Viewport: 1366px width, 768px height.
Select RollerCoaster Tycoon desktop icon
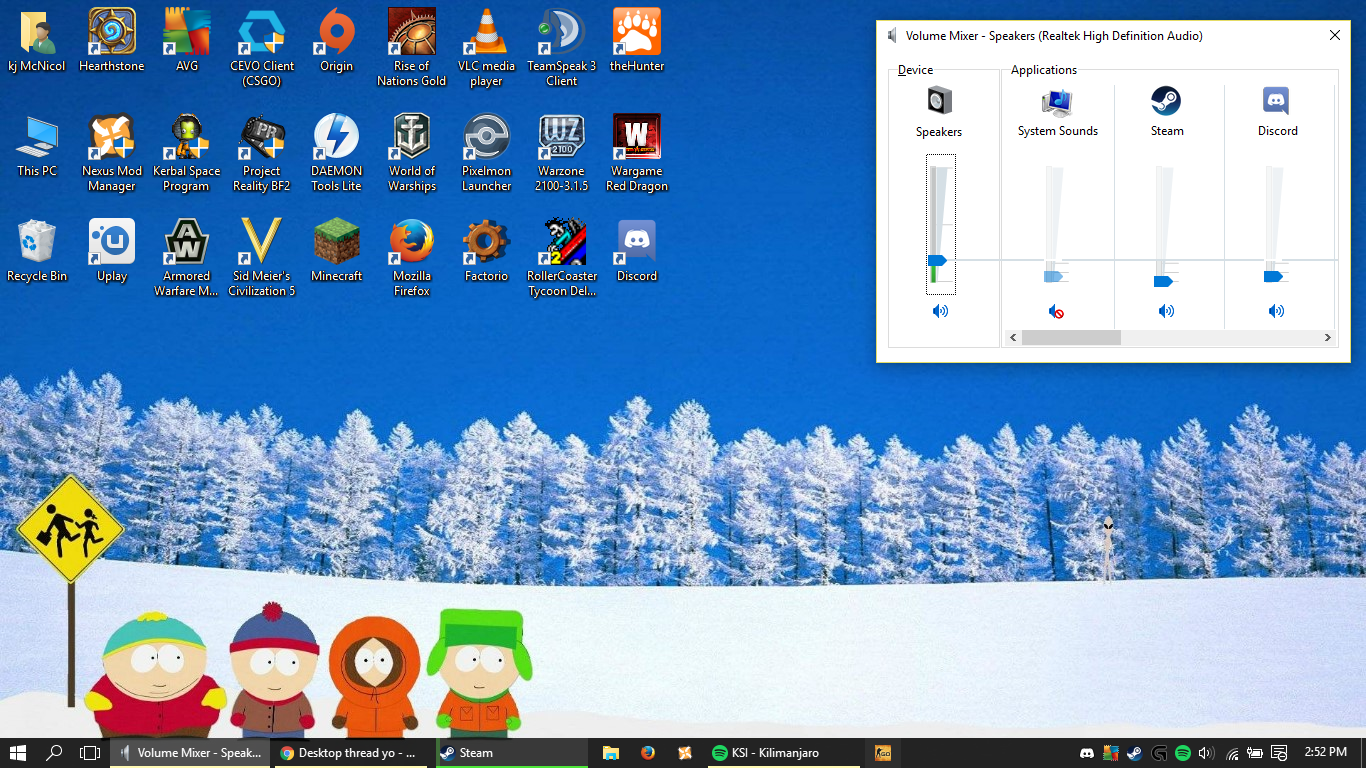(562, 258)
